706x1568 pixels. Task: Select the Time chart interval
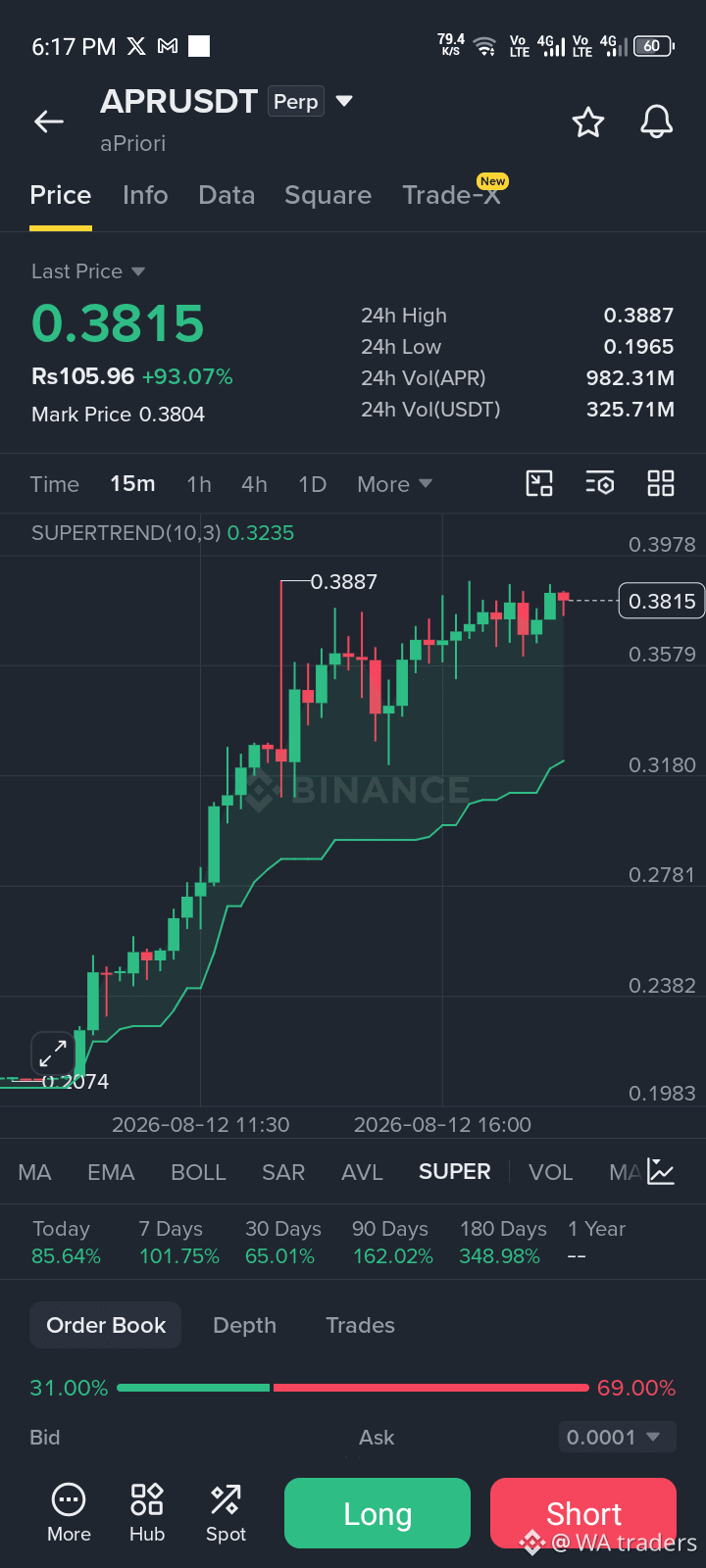(55, 484)
